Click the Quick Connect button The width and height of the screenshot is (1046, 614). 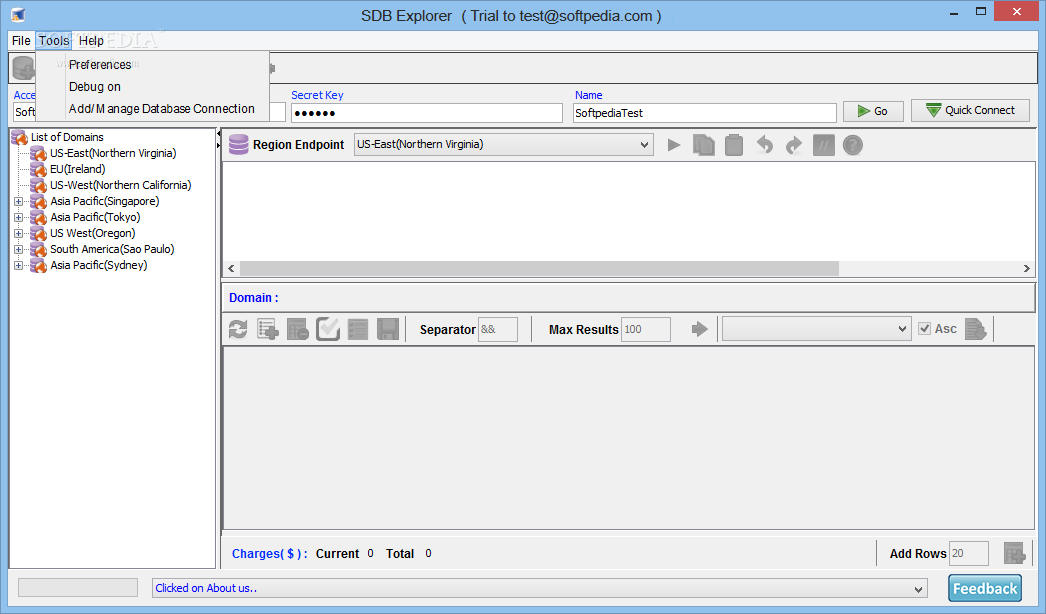(x=971, y=110)
